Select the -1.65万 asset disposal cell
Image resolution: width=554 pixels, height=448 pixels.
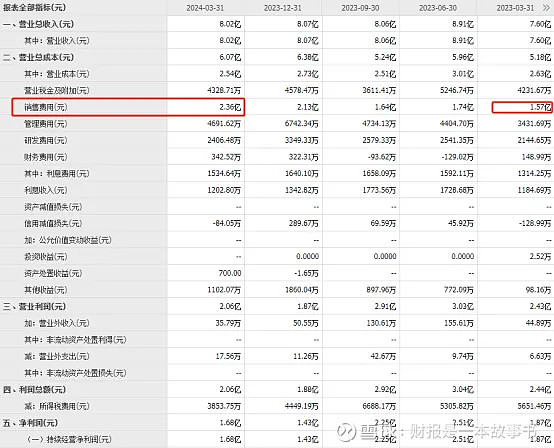tap(306, 273)
